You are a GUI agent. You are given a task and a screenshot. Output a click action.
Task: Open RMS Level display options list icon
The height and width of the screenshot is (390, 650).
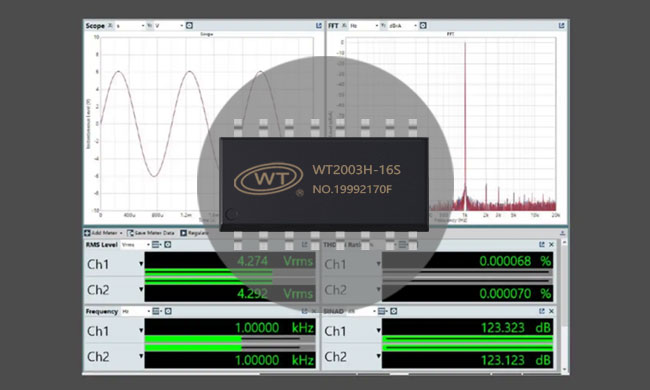click(x=156, y=245)
